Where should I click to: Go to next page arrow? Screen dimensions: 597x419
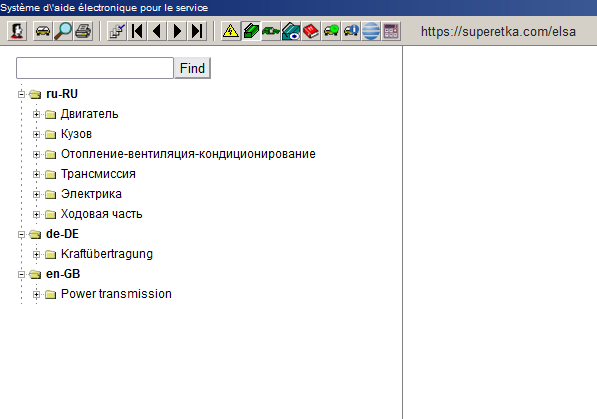(x=177, y=31)
